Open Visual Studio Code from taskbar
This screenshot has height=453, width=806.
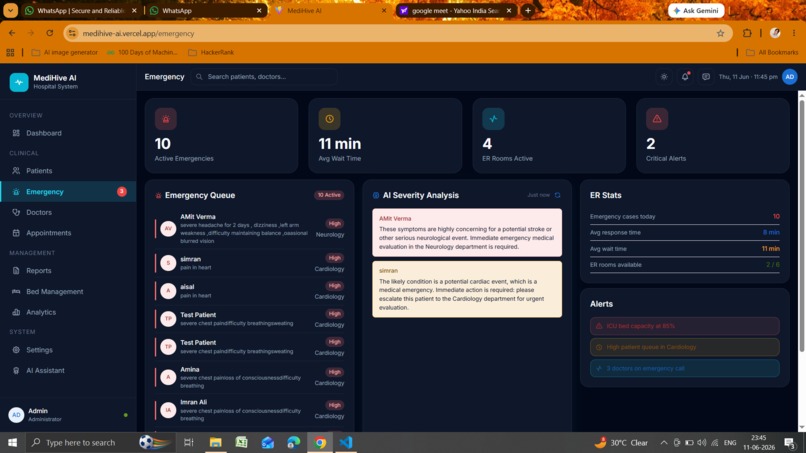point(346,442)
